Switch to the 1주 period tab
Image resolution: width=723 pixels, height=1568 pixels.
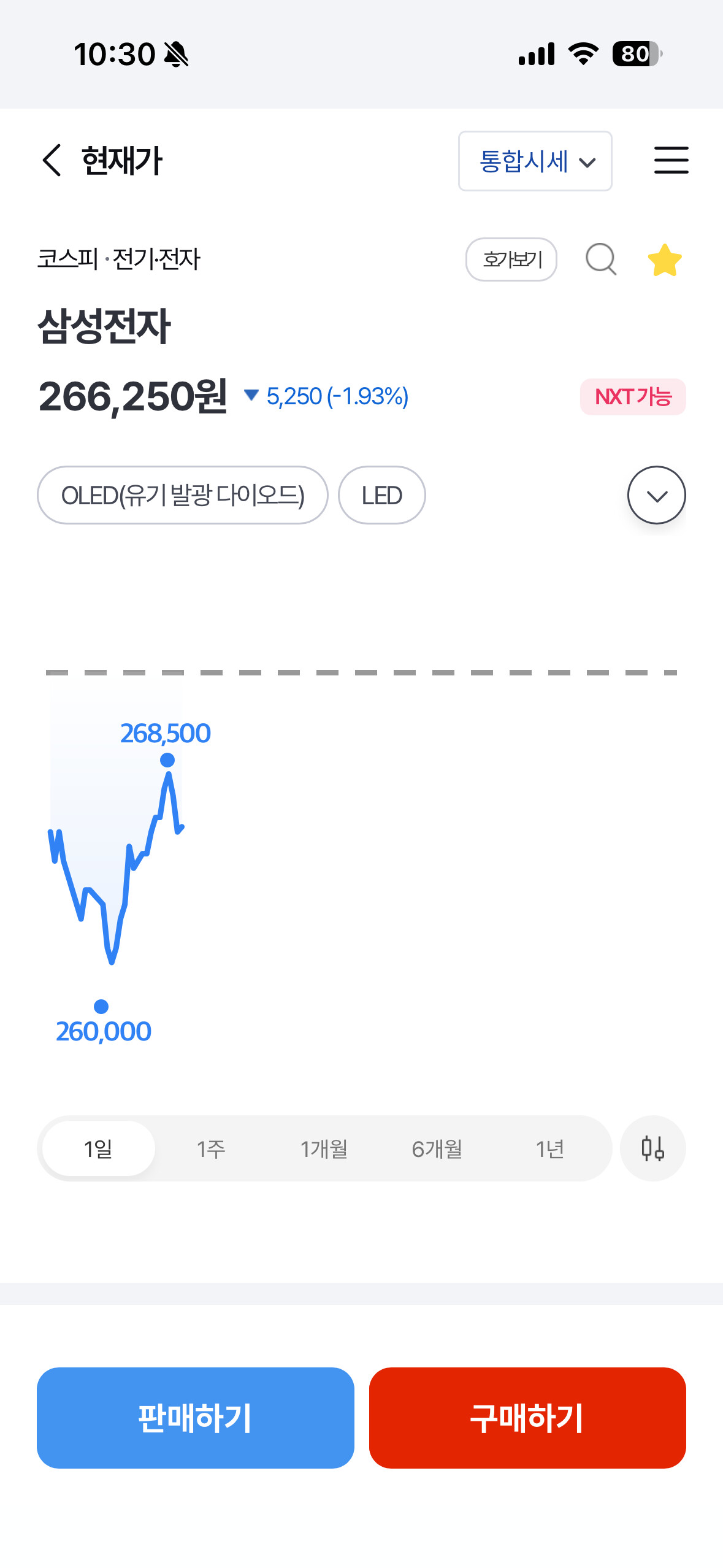(x=211, y=1148)
